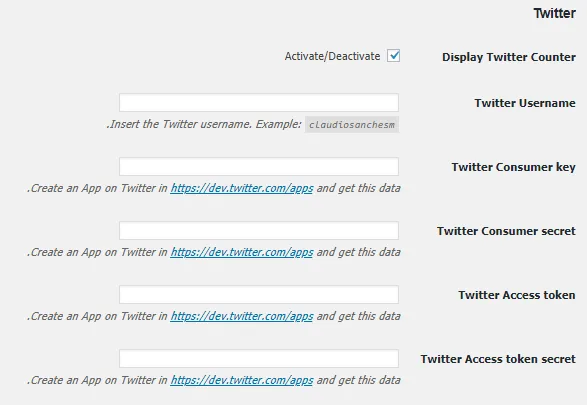The width and height of the screenshot is (587, 405).
Task: Open dev.twitter.com/apps link under Access token secret
Action: point(242,380)
